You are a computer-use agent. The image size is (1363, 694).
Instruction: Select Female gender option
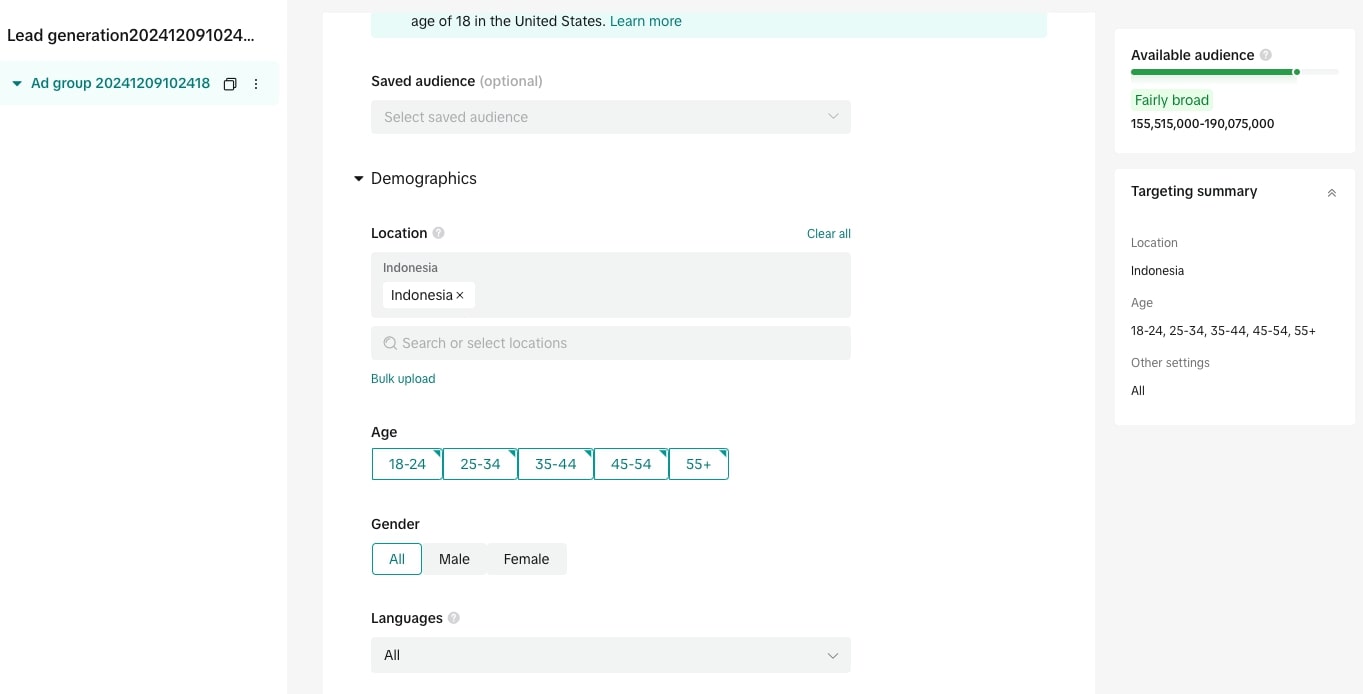[x=526, y=559]
